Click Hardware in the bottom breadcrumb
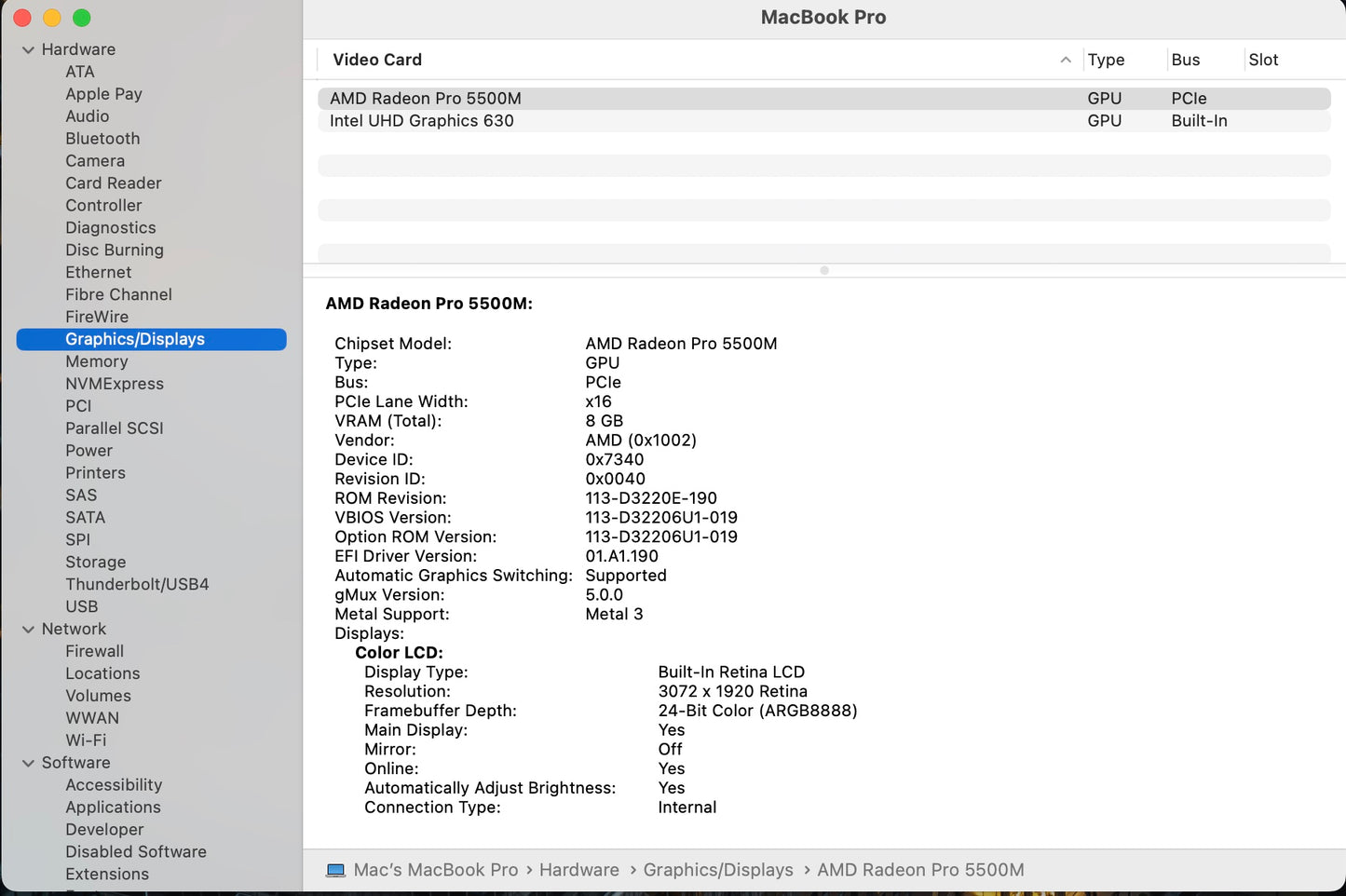This screenshot has height=896, width=1346. [578, 869]
